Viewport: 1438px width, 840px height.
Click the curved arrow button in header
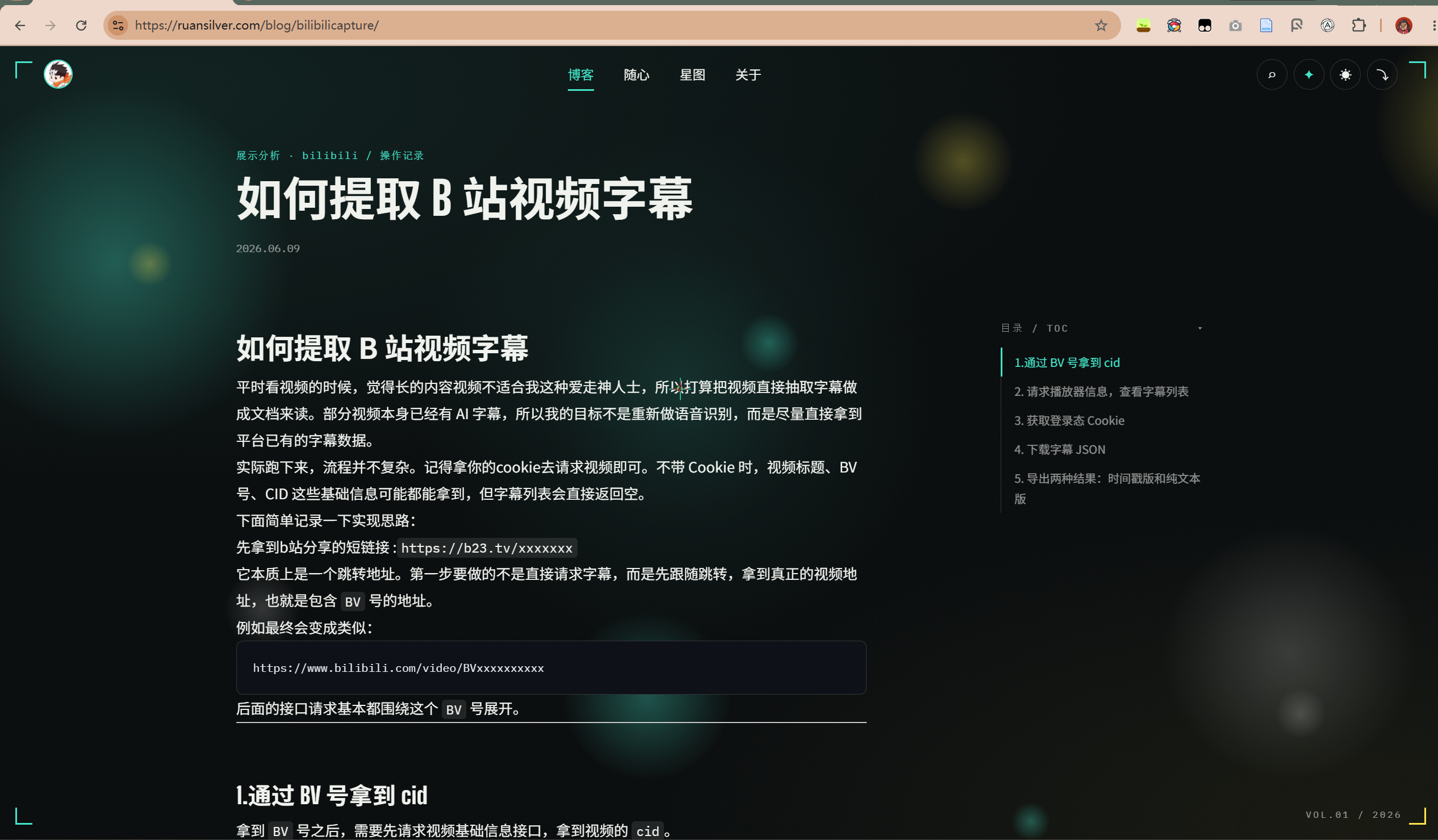[x=1382, y=75]
